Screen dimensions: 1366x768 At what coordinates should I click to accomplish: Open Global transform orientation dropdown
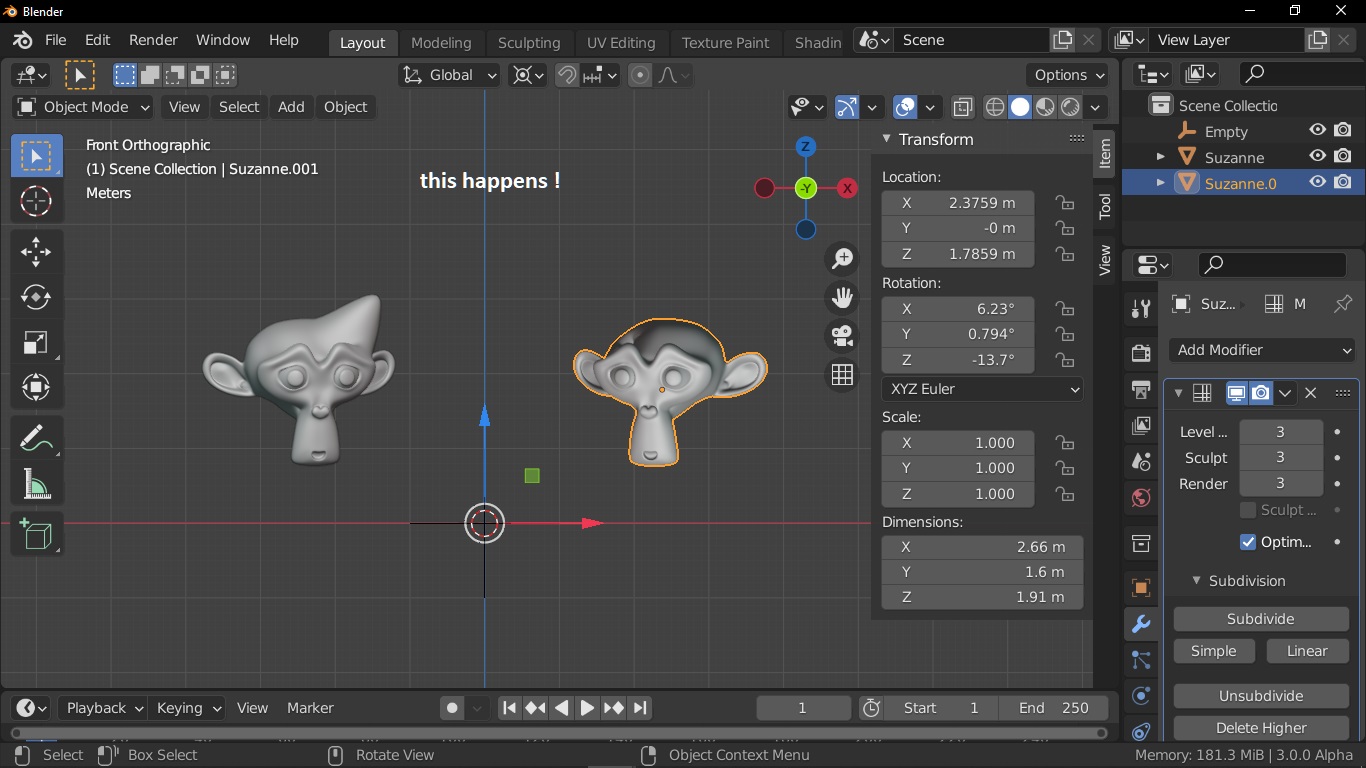[x=449, y=75]
